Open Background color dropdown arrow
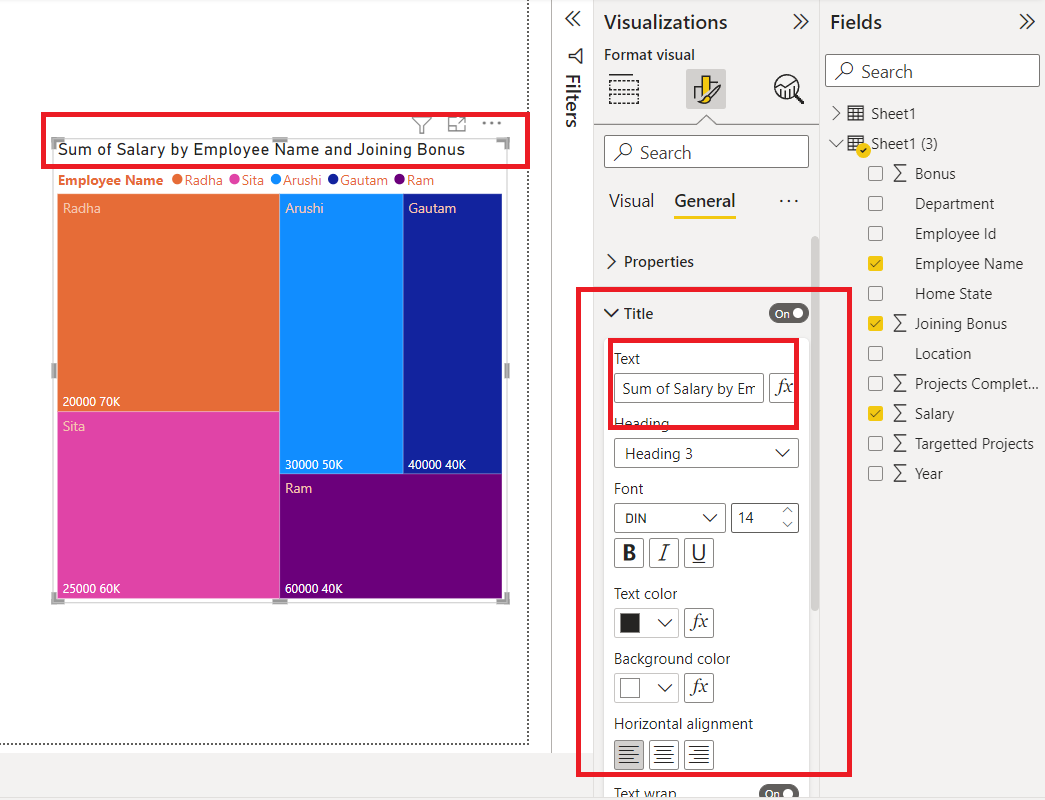1045x800 pixels. pyautogui.click(x=664, y=687)
